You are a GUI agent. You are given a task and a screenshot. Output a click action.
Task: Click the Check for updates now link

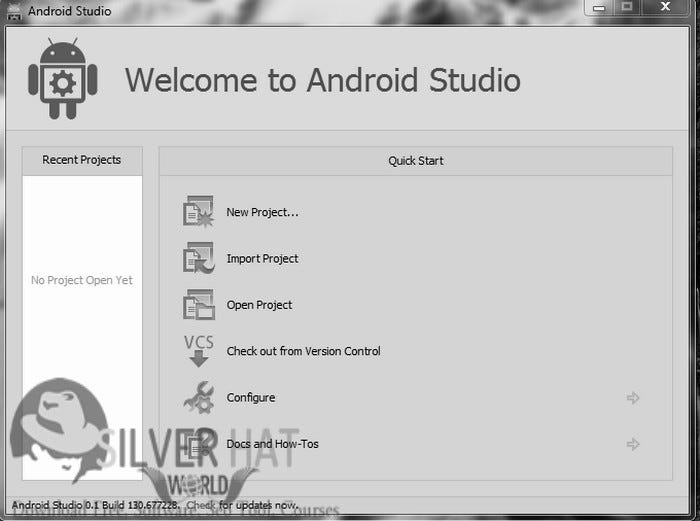242,505
